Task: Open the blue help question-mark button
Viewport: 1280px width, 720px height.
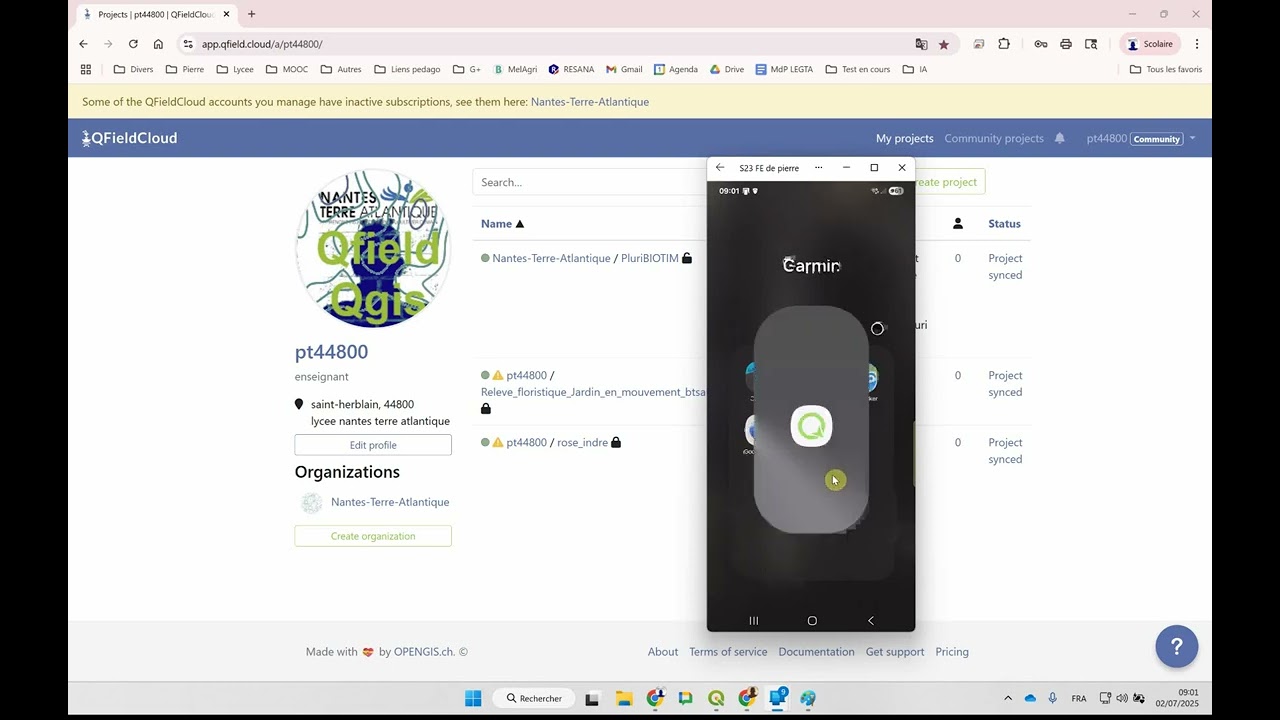Action: pos(1177,647)
